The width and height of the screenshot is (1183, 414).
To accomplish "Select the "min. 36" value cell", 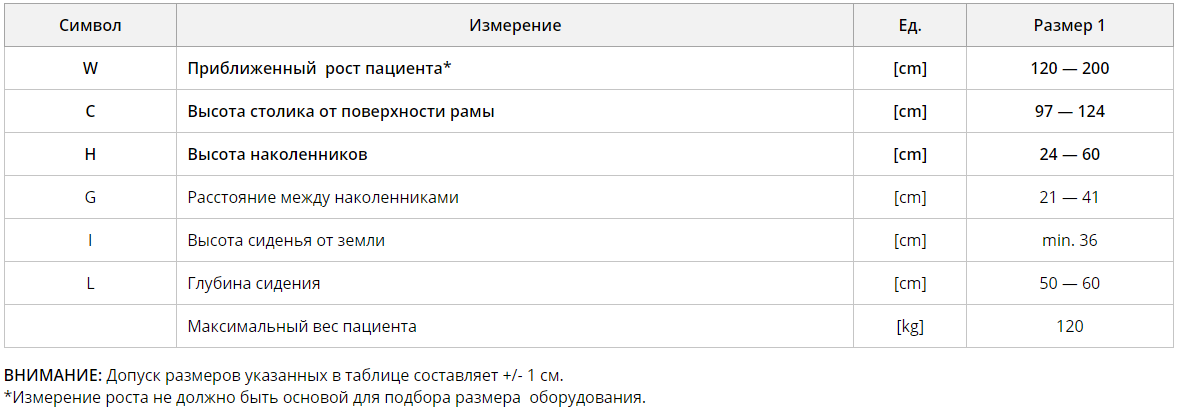I will 1069,241.
